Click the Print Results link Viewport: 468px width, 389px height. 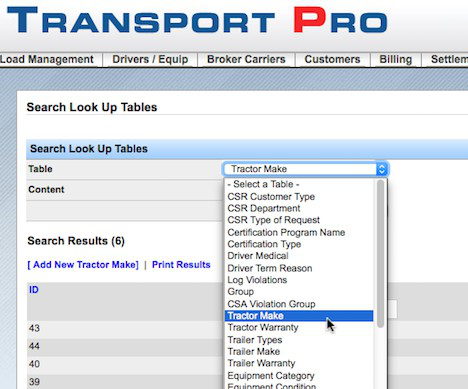tap(181, 265)
